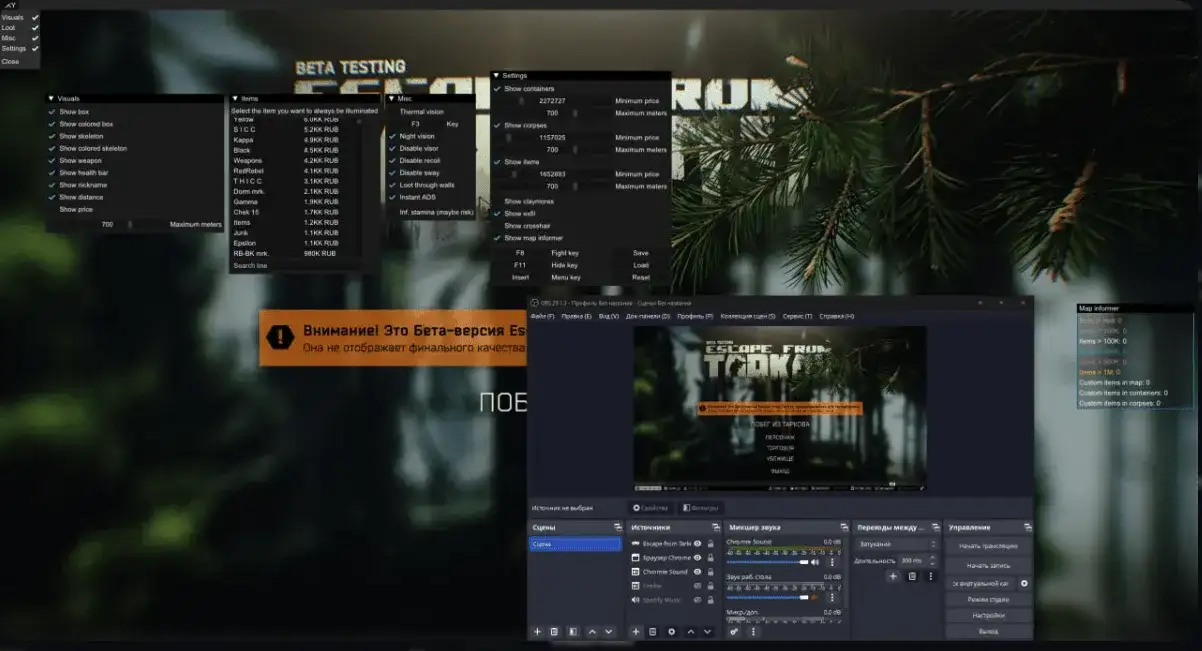Add a new source in Источники panel
Viewport: 1202px width, 651px height.
pyautogui.click(x=635, y=632)
